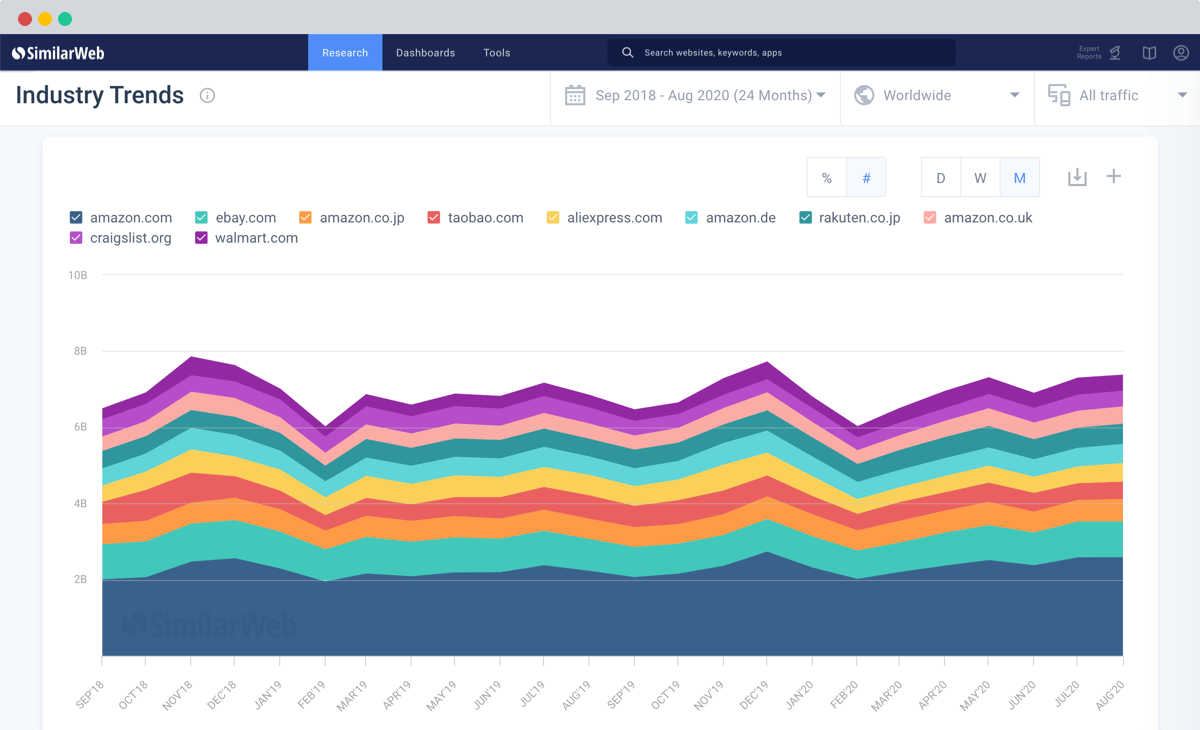Click the calendar icon

[x=575, y=95]
